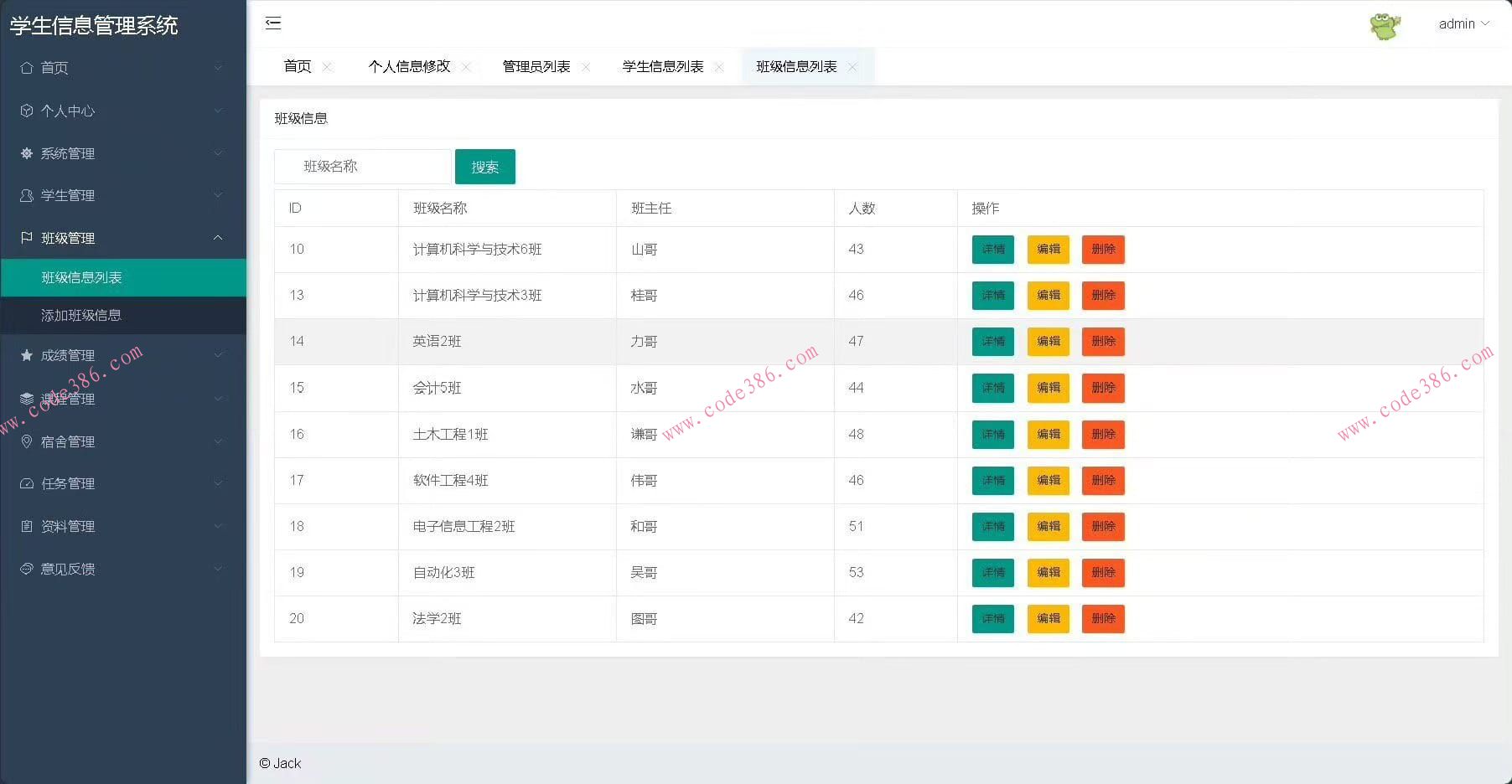Click the 学生管理 sidebar icon
The image size is (1512, 784).
[27, 195]
